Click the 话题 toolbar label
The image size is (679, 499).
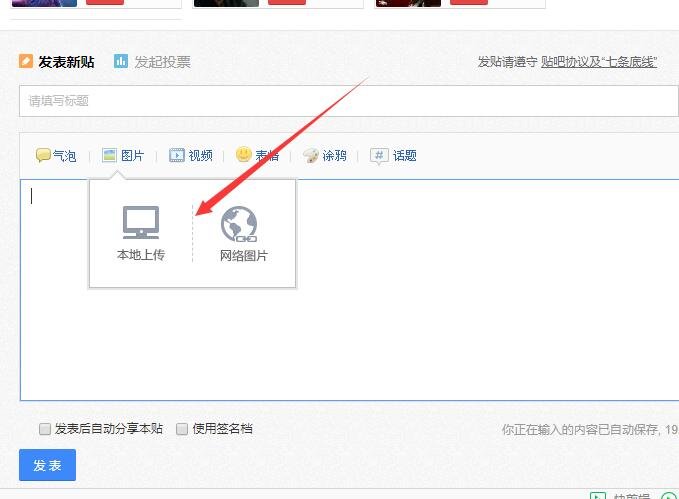[405, 155]
